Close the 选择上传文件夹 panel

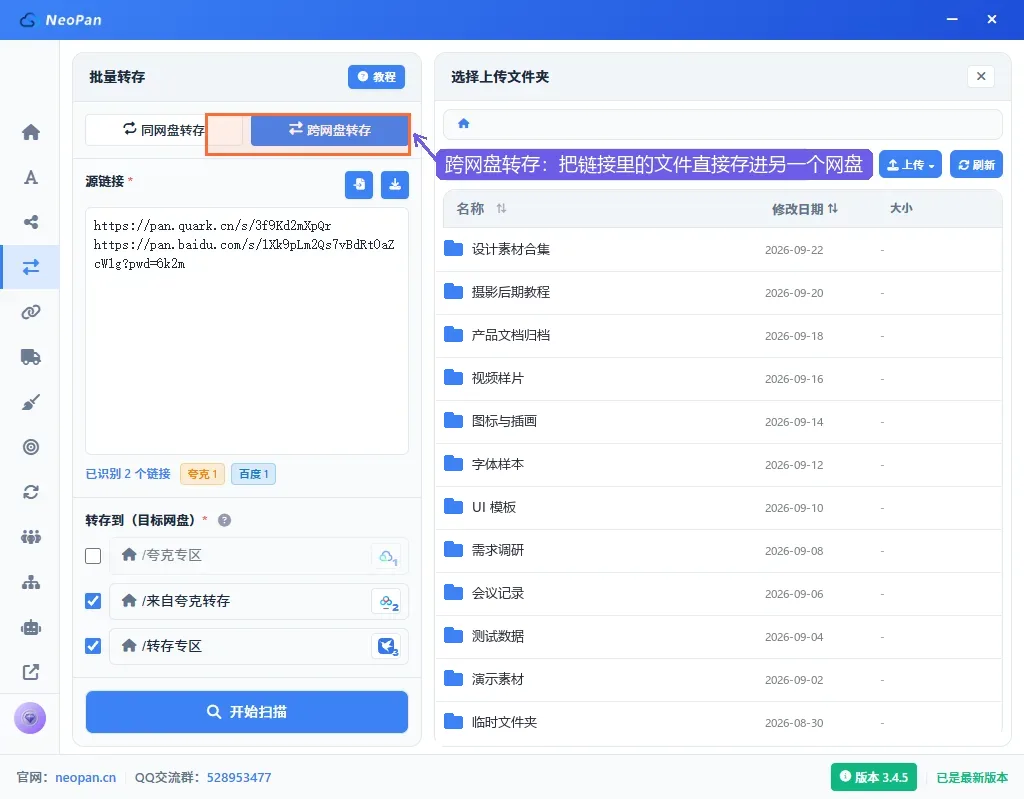(x=981, y=76)
